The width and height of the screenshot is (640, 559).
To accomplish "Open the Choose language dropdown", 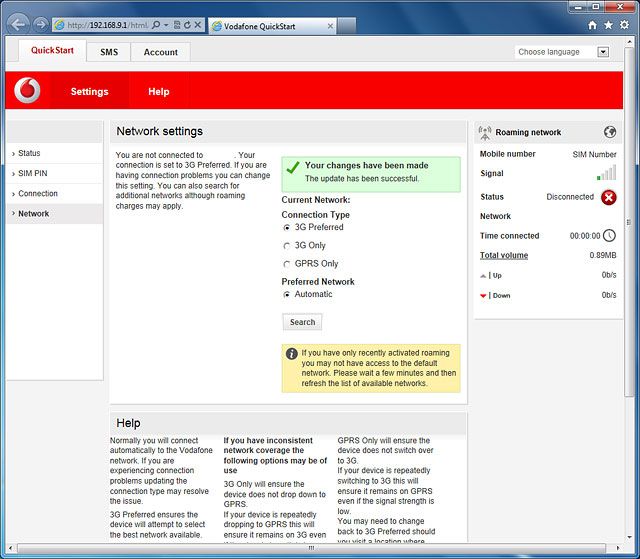I will click(x=562, y=52).
